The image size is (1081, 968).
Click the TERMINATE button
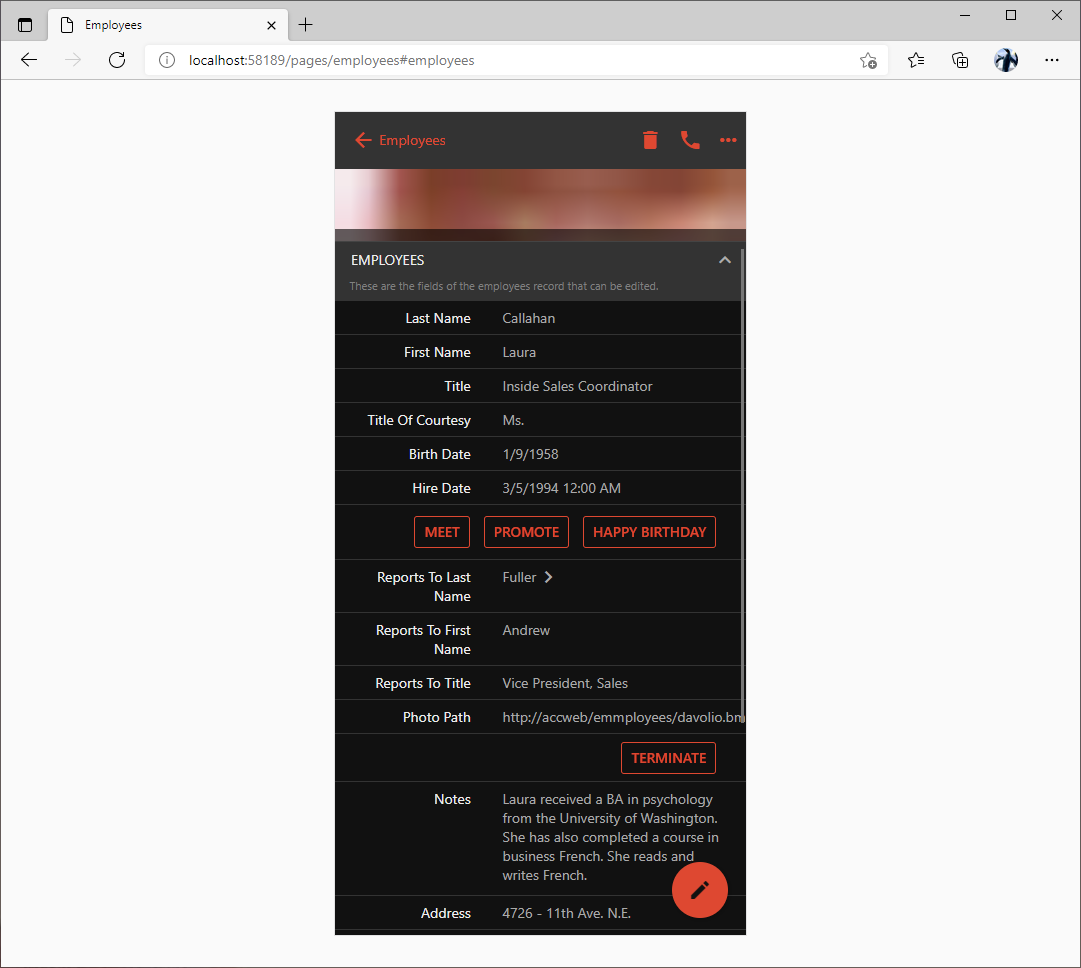tap(668, 758)
